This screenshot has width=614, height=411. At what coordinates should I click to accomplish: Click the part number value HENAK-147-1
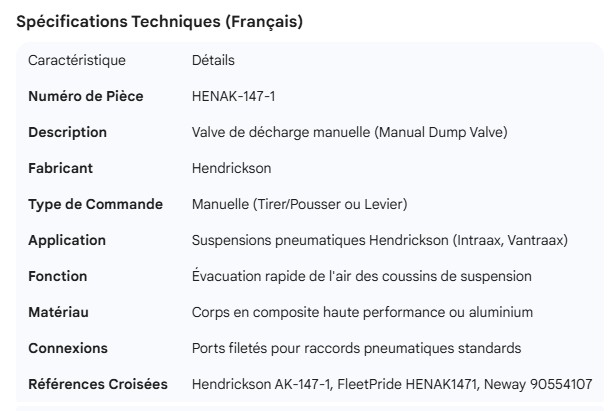[233, 96]
